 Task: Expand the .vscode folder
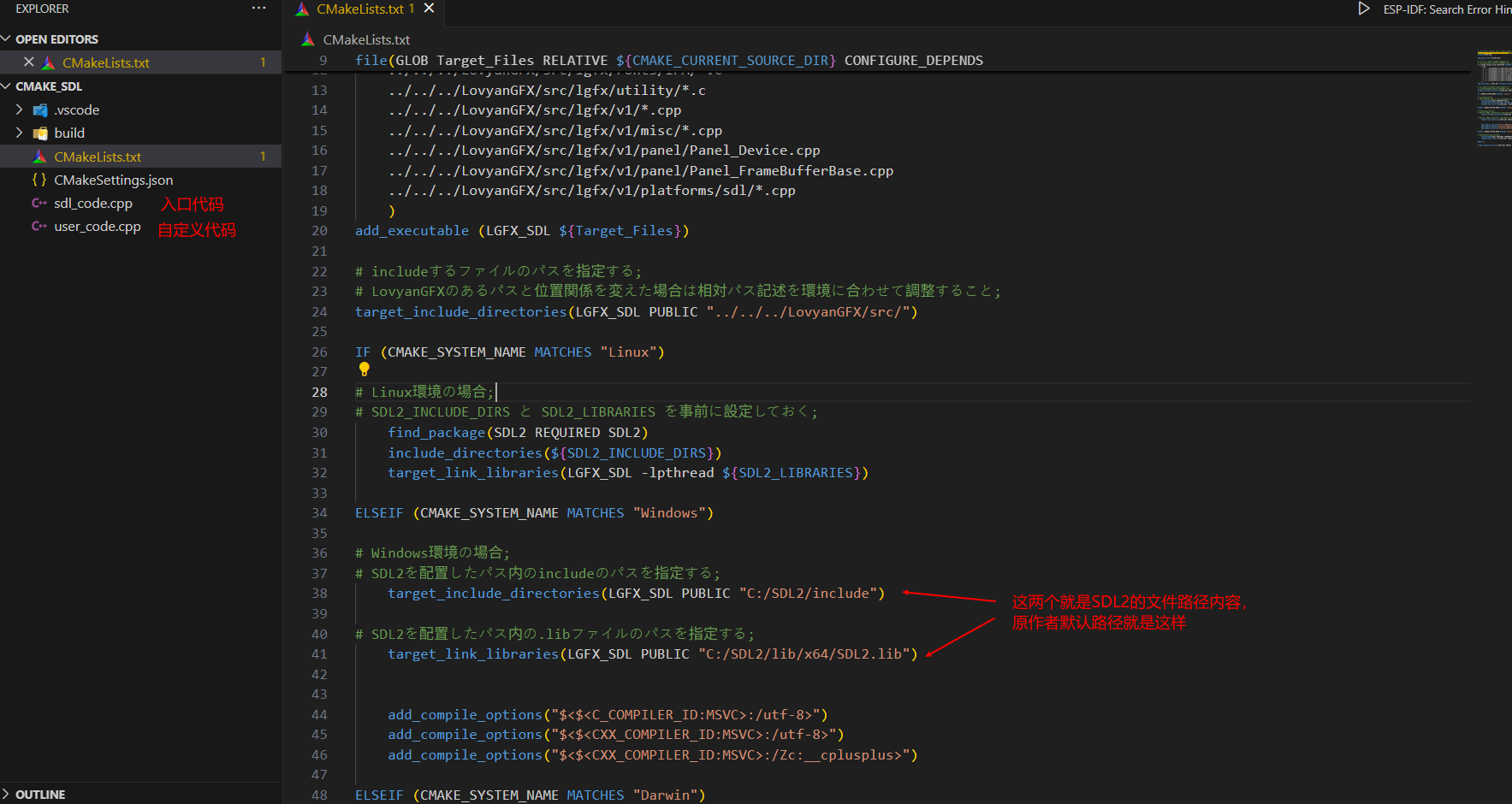click(x=20, y=109)
